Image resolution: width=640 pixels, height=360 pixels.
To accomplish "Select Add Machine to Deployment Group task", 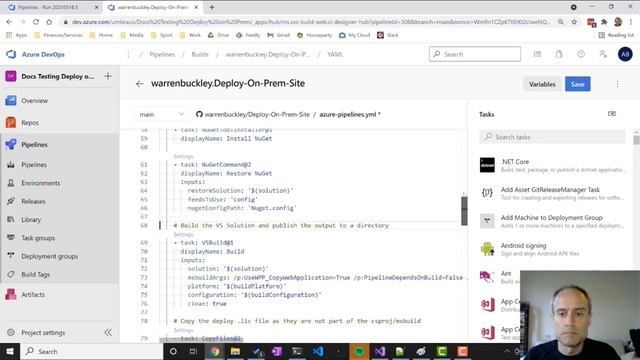I will tap(552, 221).
